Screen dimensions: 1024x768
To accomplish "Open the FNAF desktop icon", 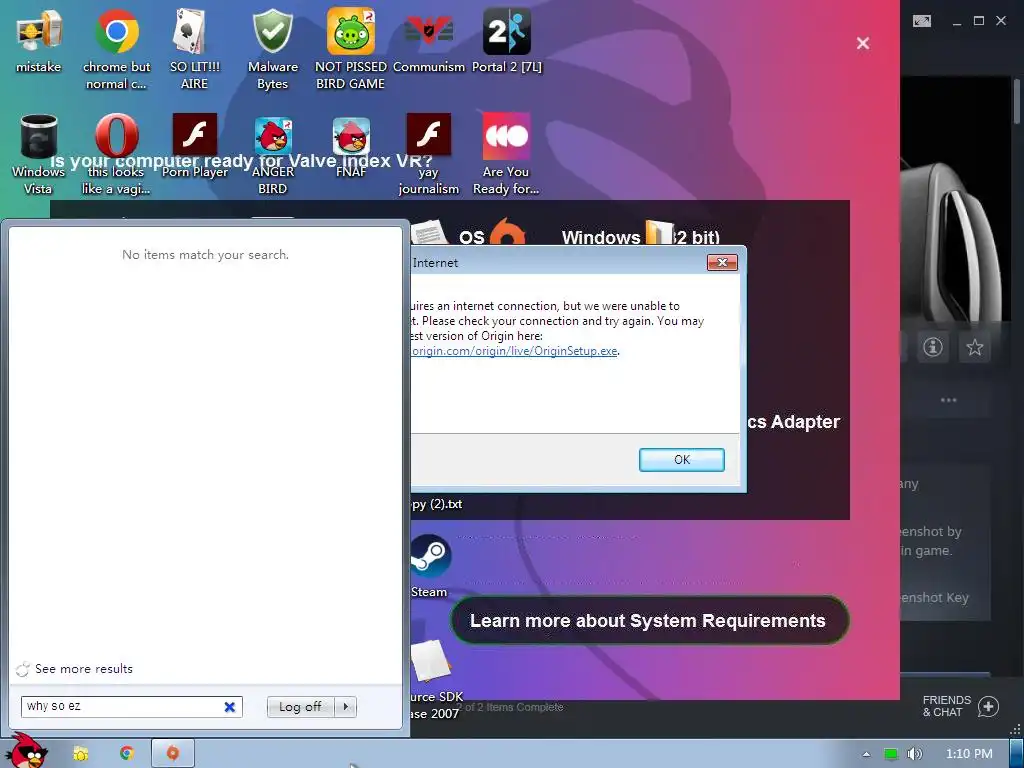I will point(351,146).
